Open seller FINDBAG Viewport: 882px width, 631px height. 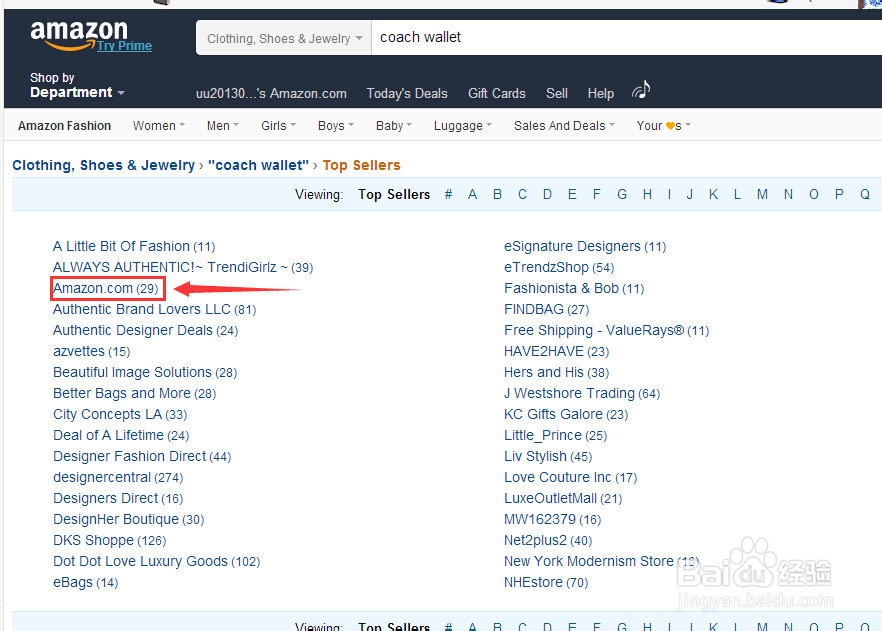547,309
